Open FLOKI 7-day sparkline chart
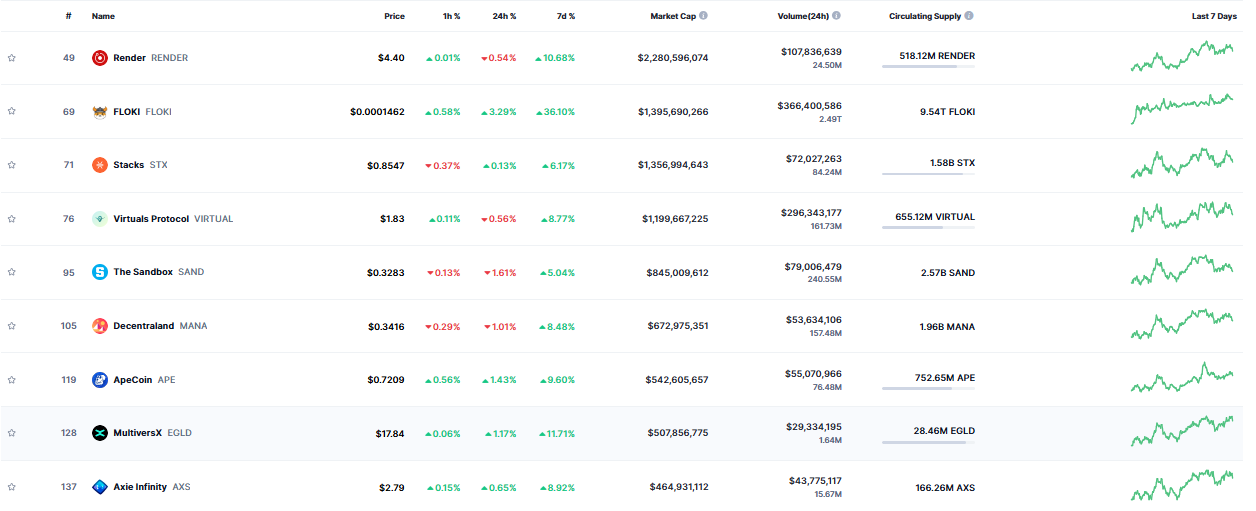 (1182, 109)
